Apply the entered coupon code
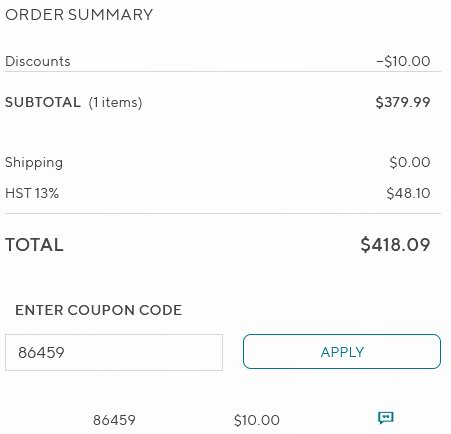 pyautogui.click(x=342, y=352)
